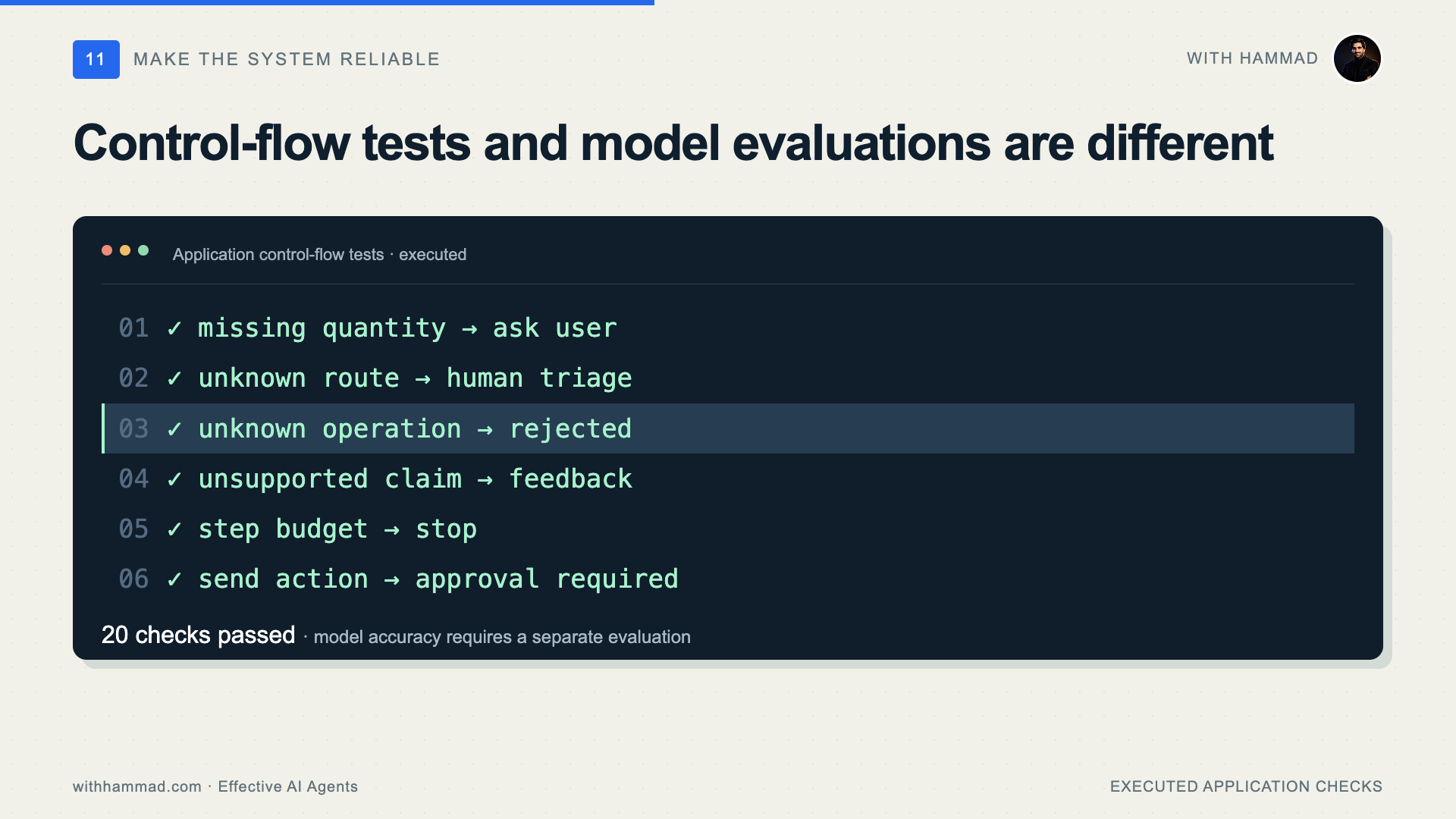1456x819 pixels.
Task: Click checkmark on unknown route test
Action: point(174,378)
